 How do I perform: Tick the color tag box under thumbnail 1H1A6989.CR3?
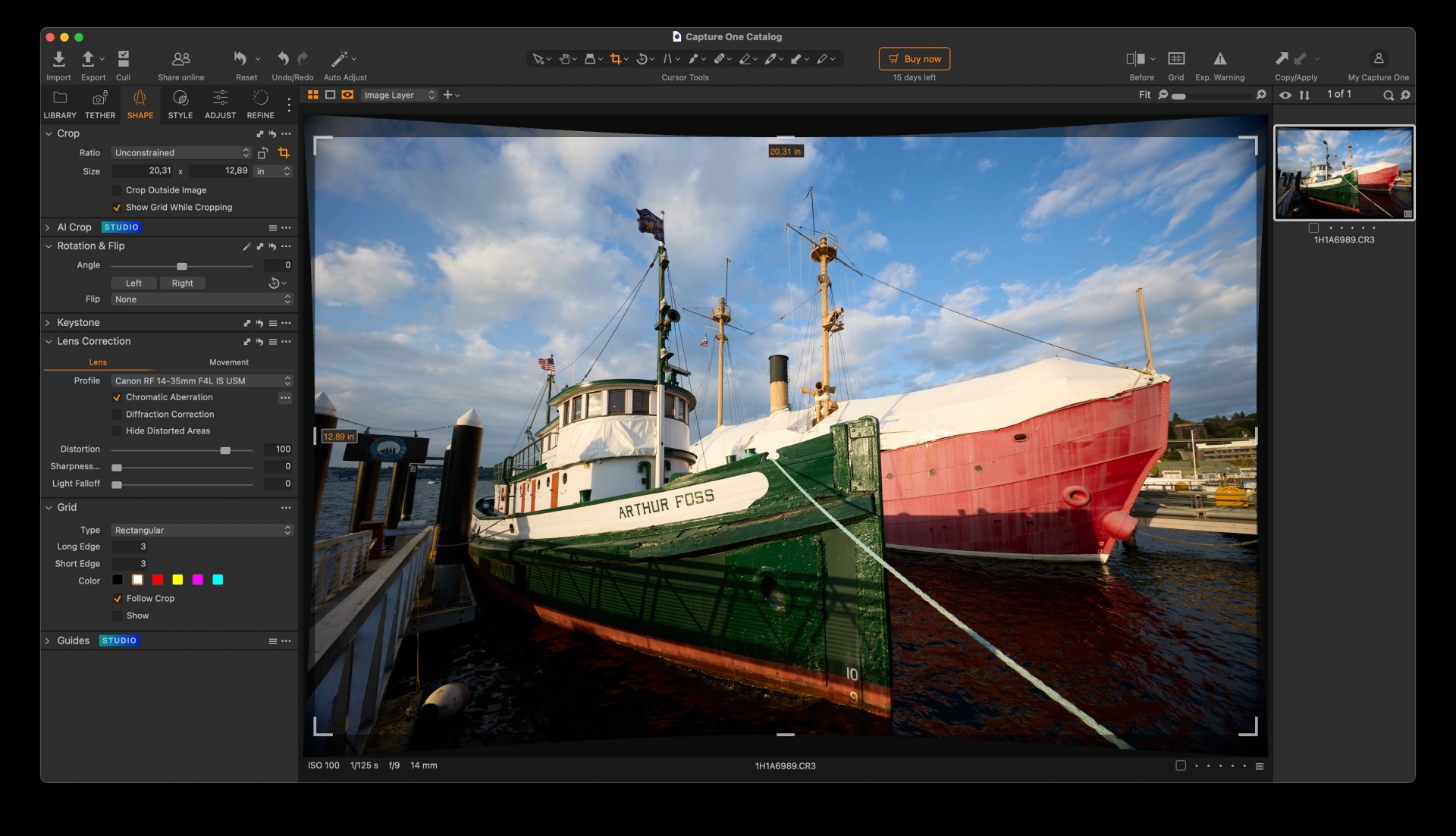click(x=1313, y=228)
